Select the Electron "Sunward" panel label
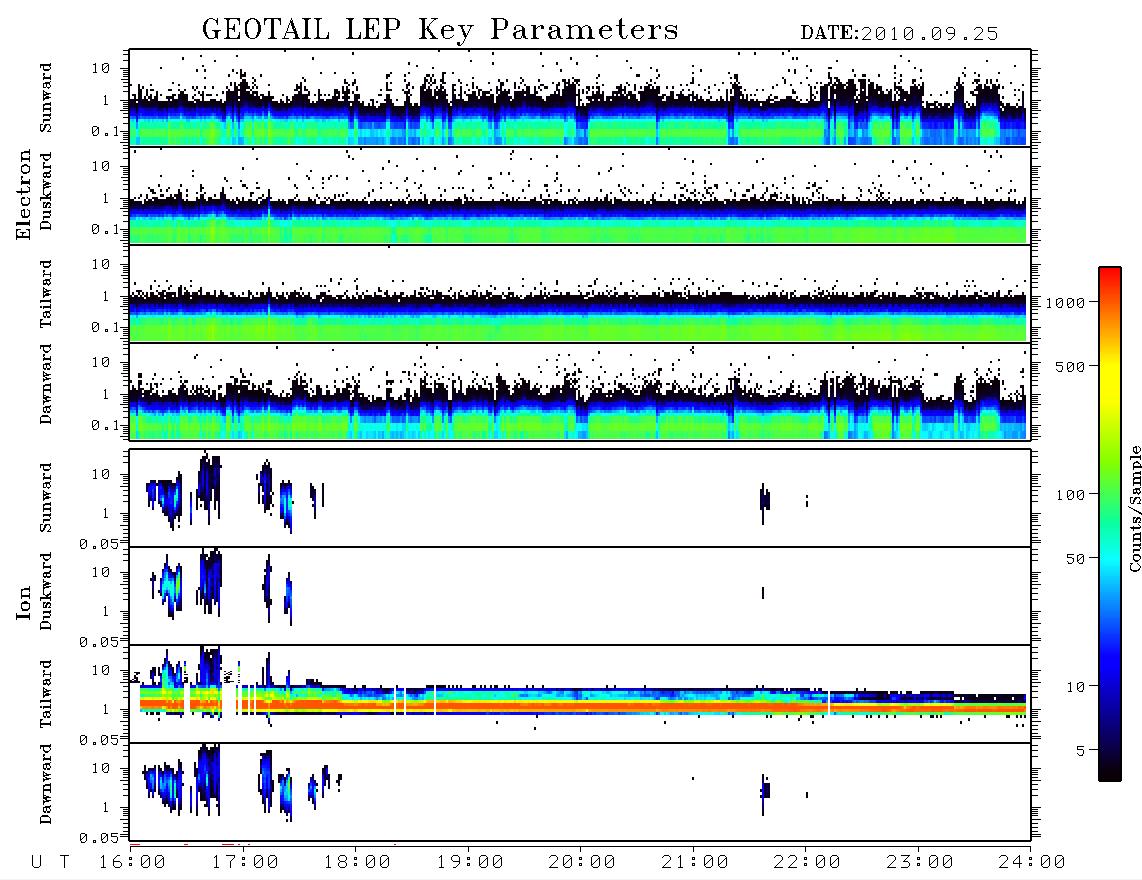Viewport: 1142px width, 880px height. 46,98
